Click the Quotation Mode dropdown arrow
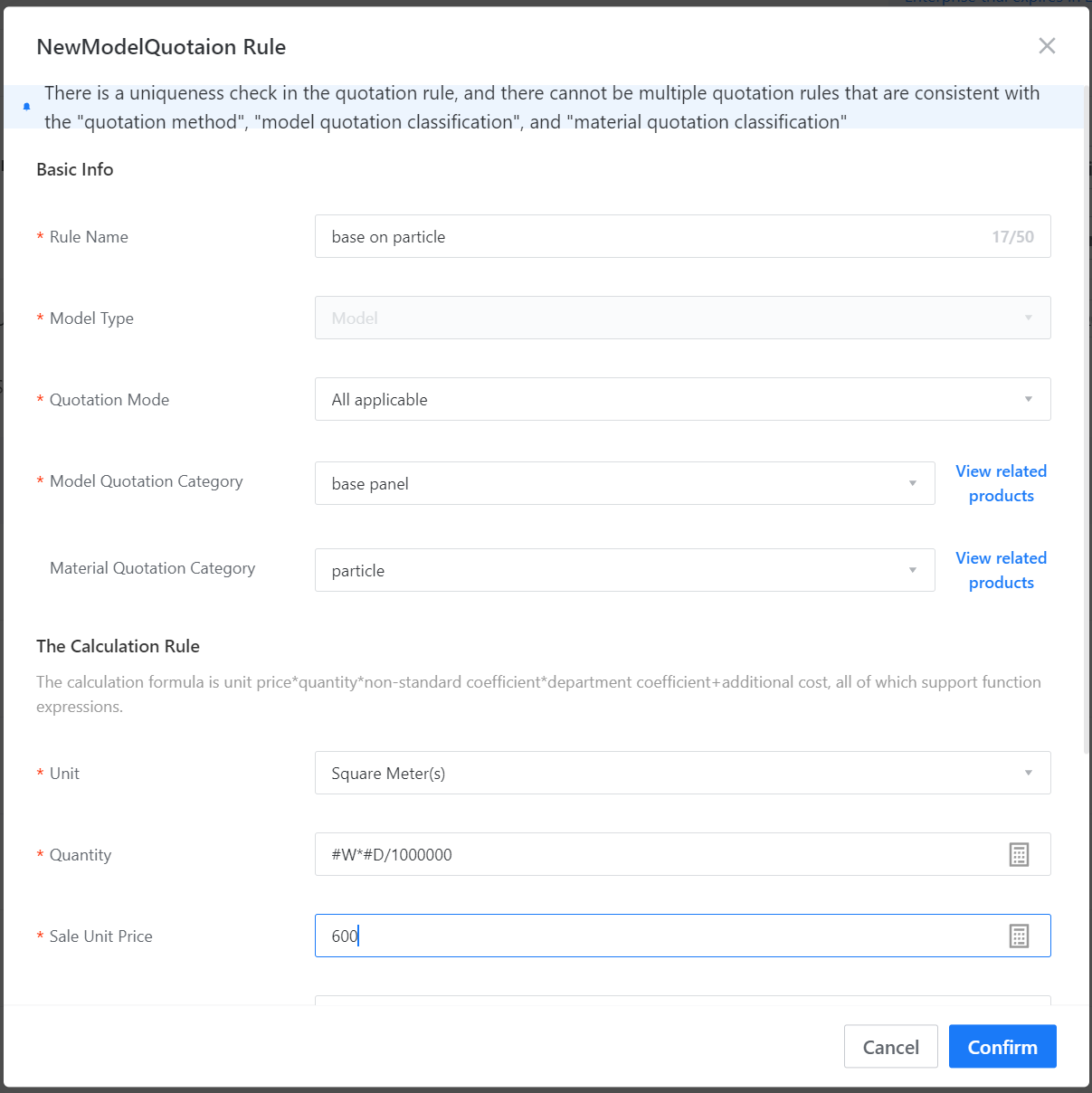 [1028, 399]
